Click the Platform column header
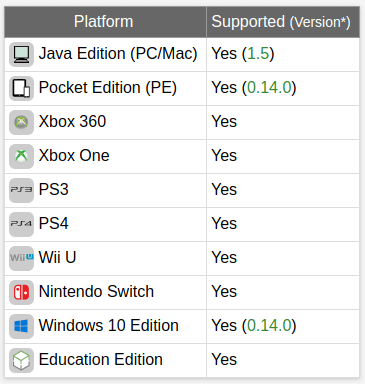 [x=105, y=22]
